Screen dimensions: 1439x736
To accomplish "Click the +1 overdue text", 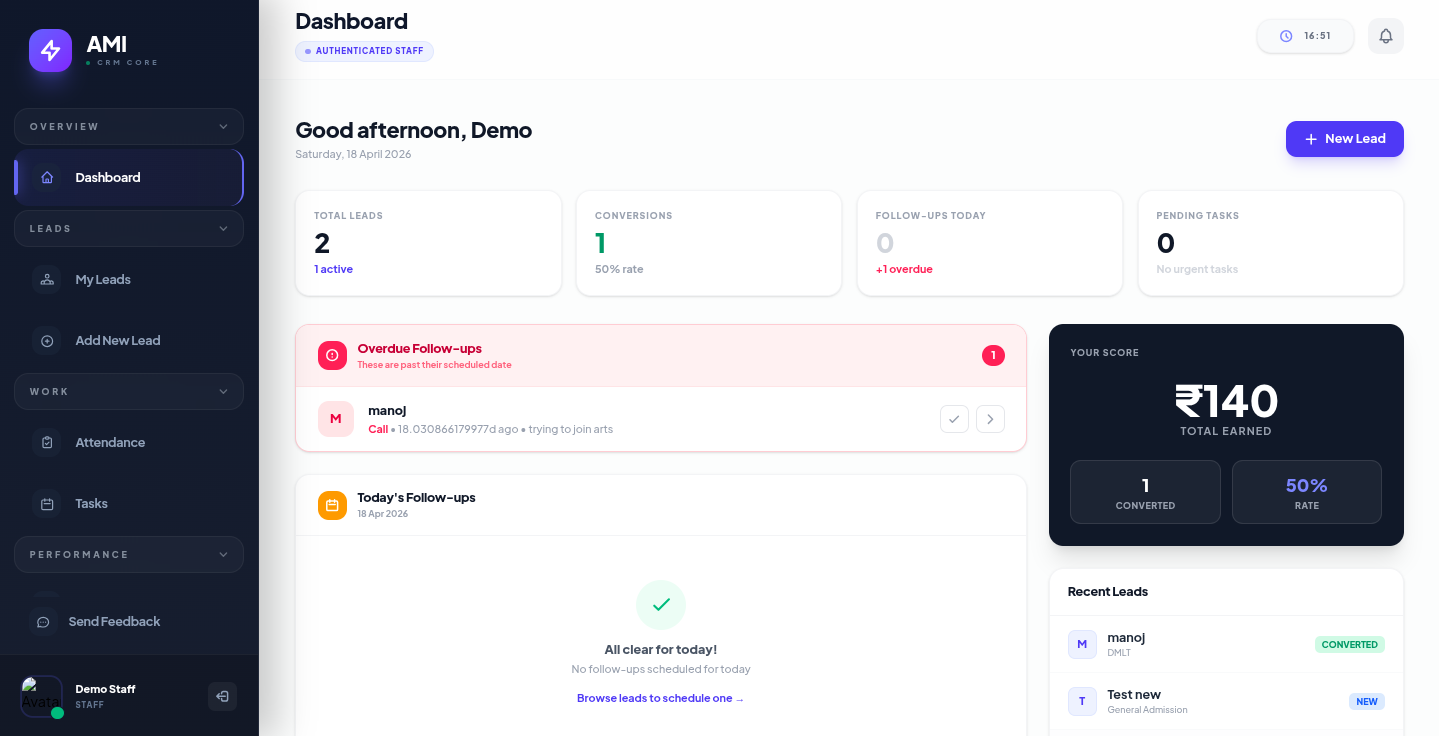I will [x=904, y=269].
